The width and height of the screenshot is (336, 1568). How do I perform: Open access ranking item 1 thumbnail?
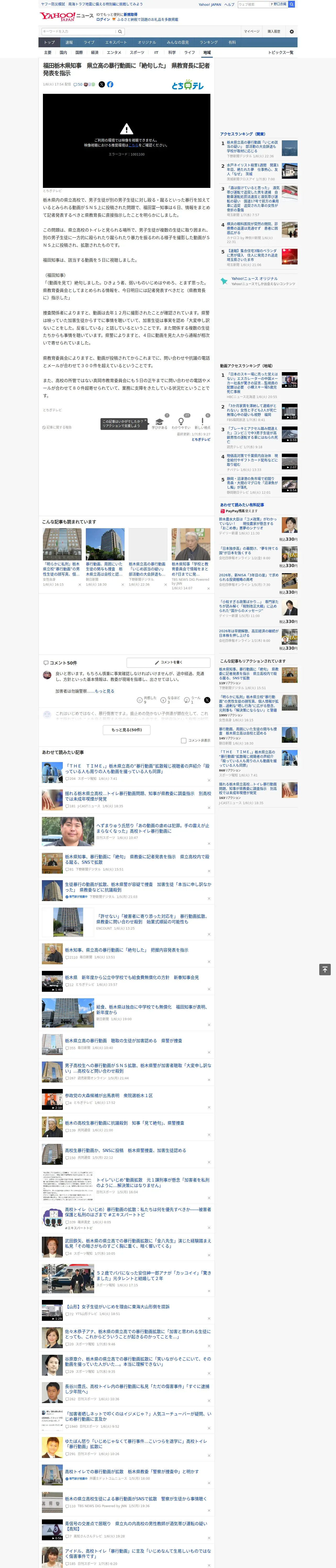tap(290, 148)
